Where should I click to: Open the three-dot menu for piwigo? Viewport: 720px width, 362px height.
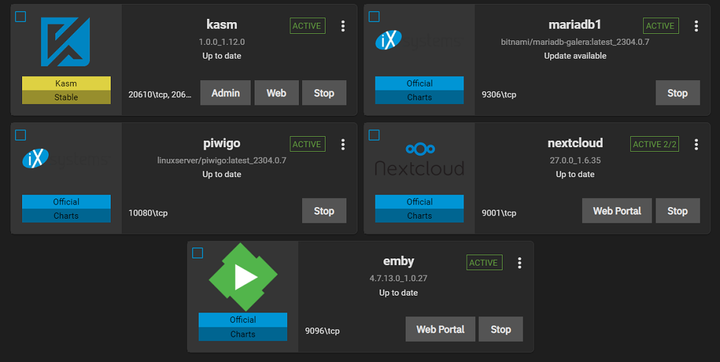(343, 145)
